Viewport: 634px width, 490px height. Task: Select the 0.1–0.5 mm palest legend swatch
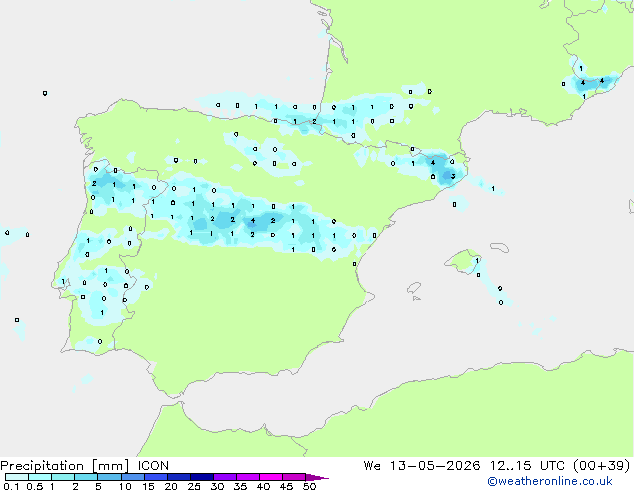[x=17, y=477]
